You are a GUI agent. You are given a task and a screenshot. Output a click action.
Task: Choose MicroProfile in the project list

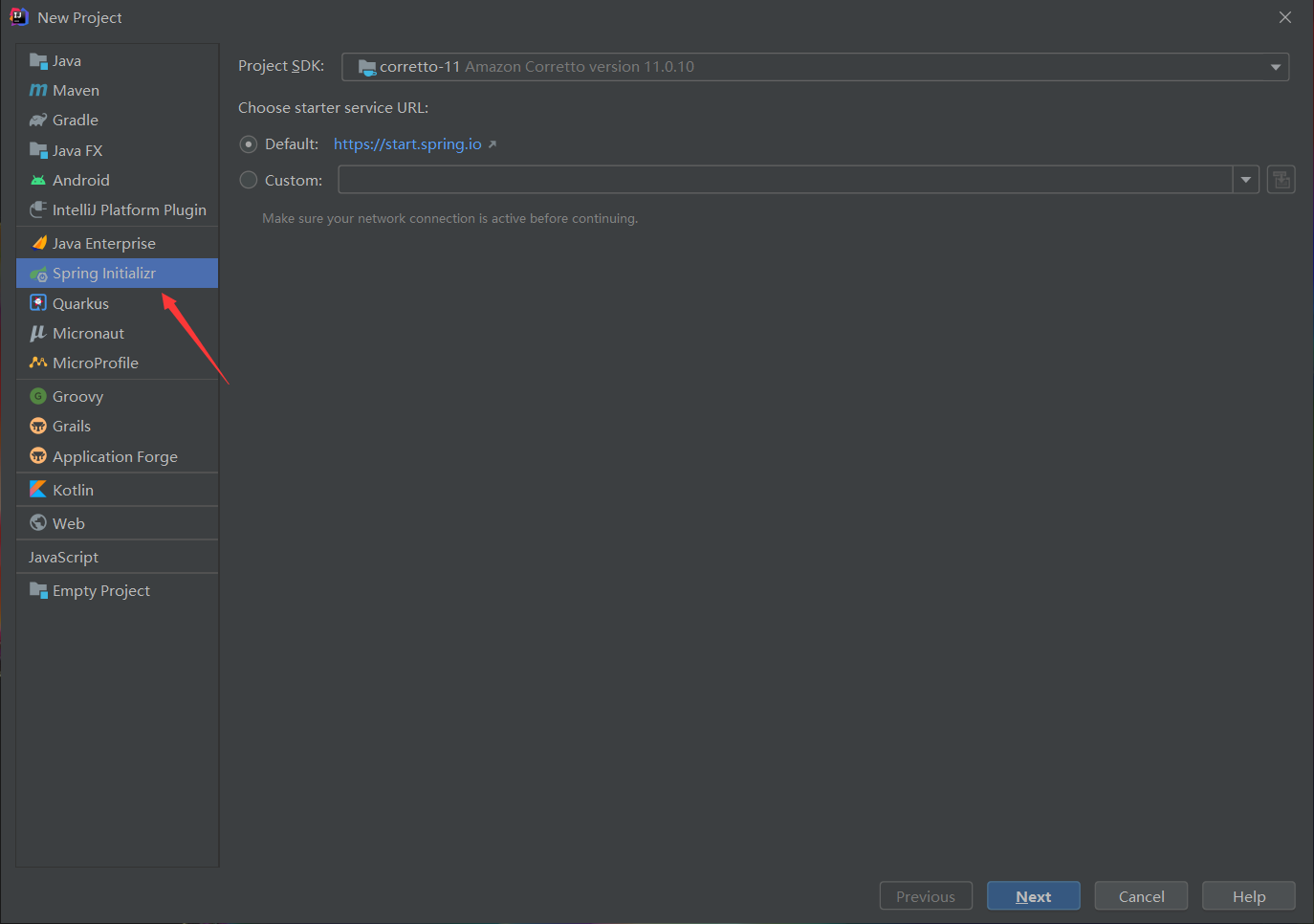[117, 363]
